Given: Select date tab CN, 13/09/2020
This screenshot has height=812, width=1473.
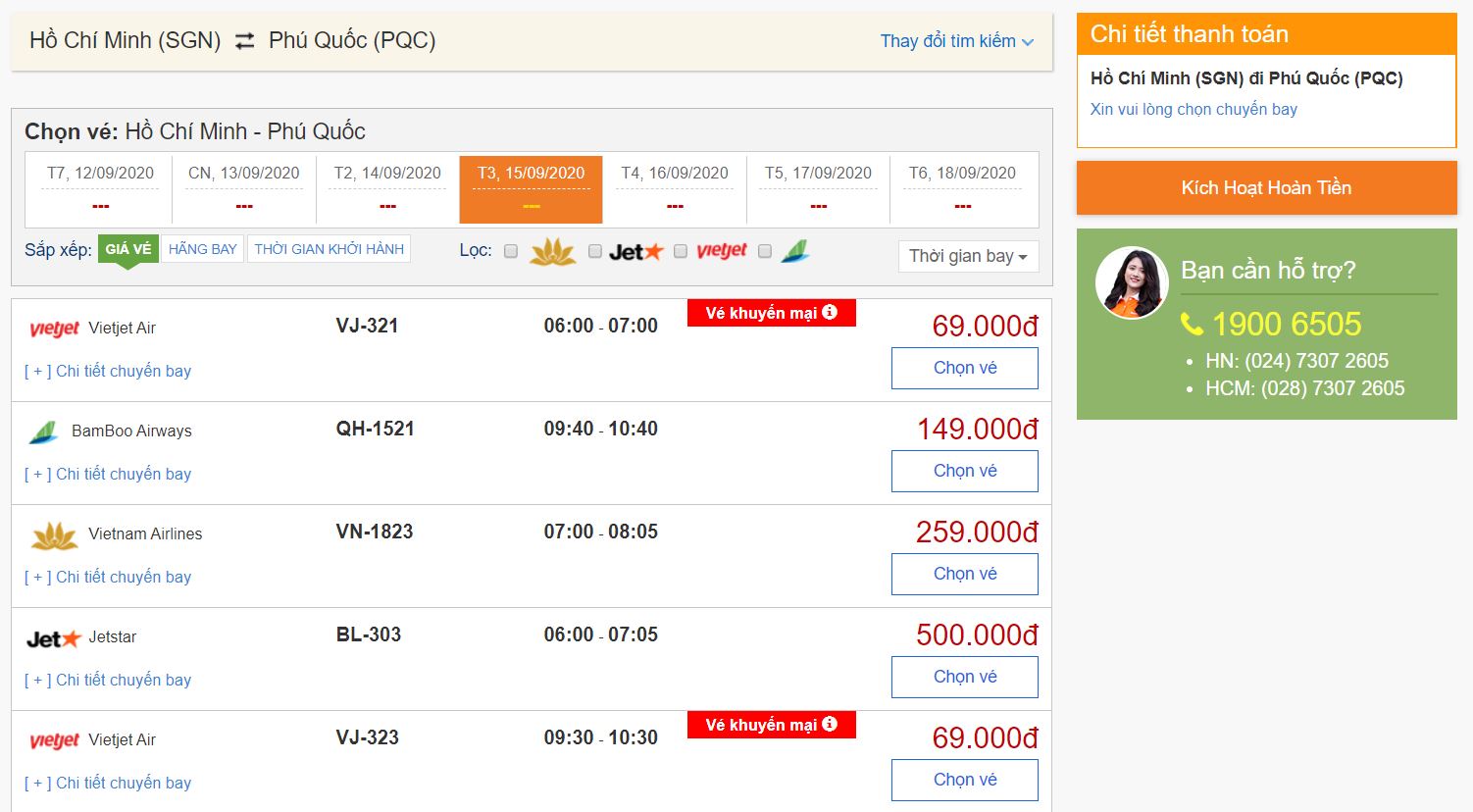Looking at the screenshot, I should [x=244, y=188].
